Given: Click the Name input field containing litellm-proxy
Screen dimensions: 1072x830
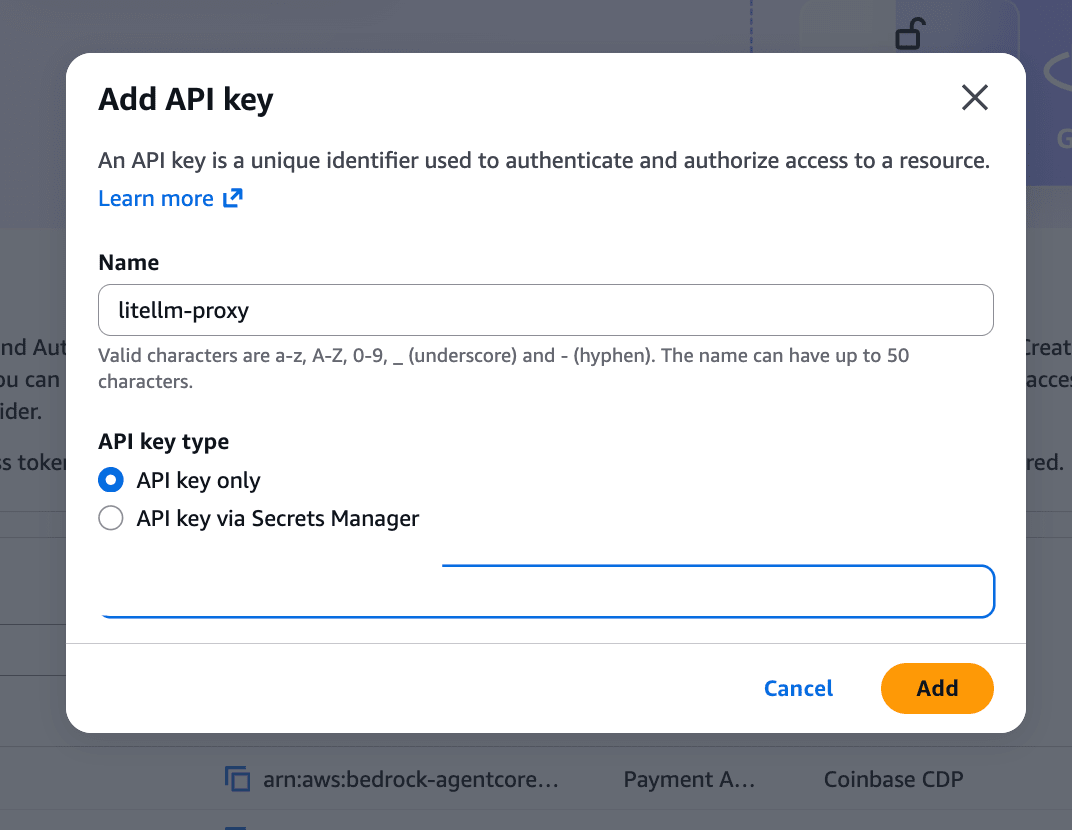Looking at the screenshot, I should pyautogui.click(x=546, y=310).
